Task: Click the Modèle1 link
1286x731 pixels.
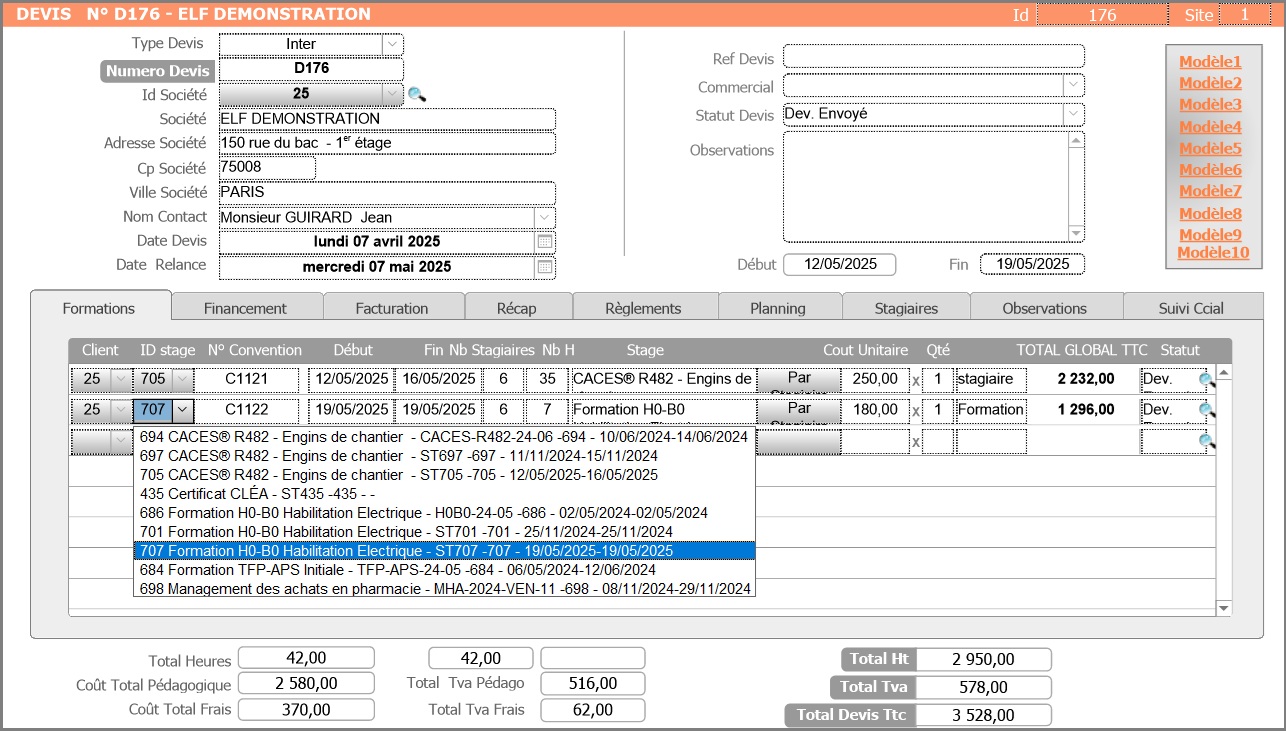Action: coord(1210,62)
